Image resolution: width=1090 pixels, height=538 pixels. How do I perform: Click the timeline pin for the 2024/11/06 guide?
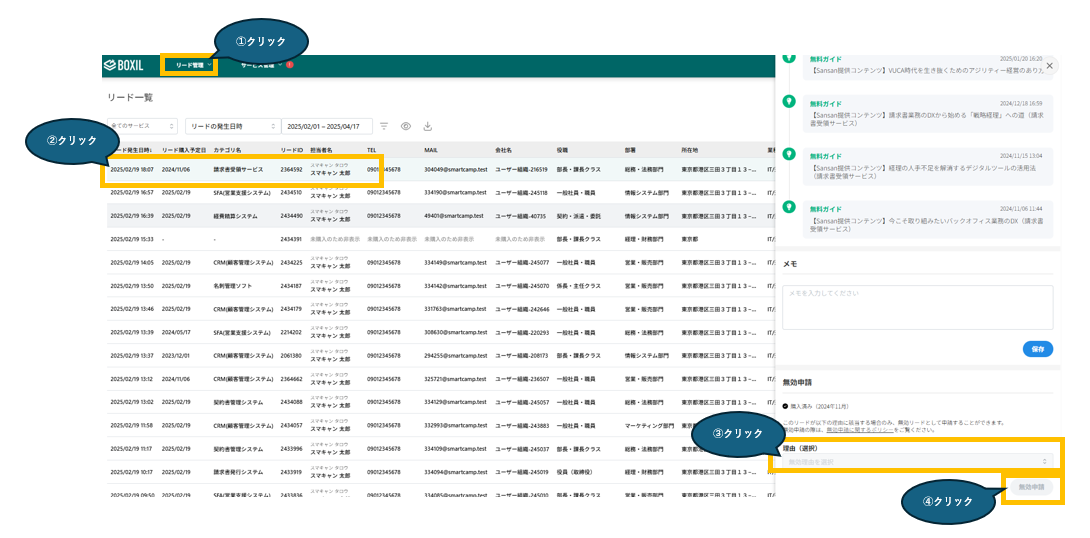(788, 207)
